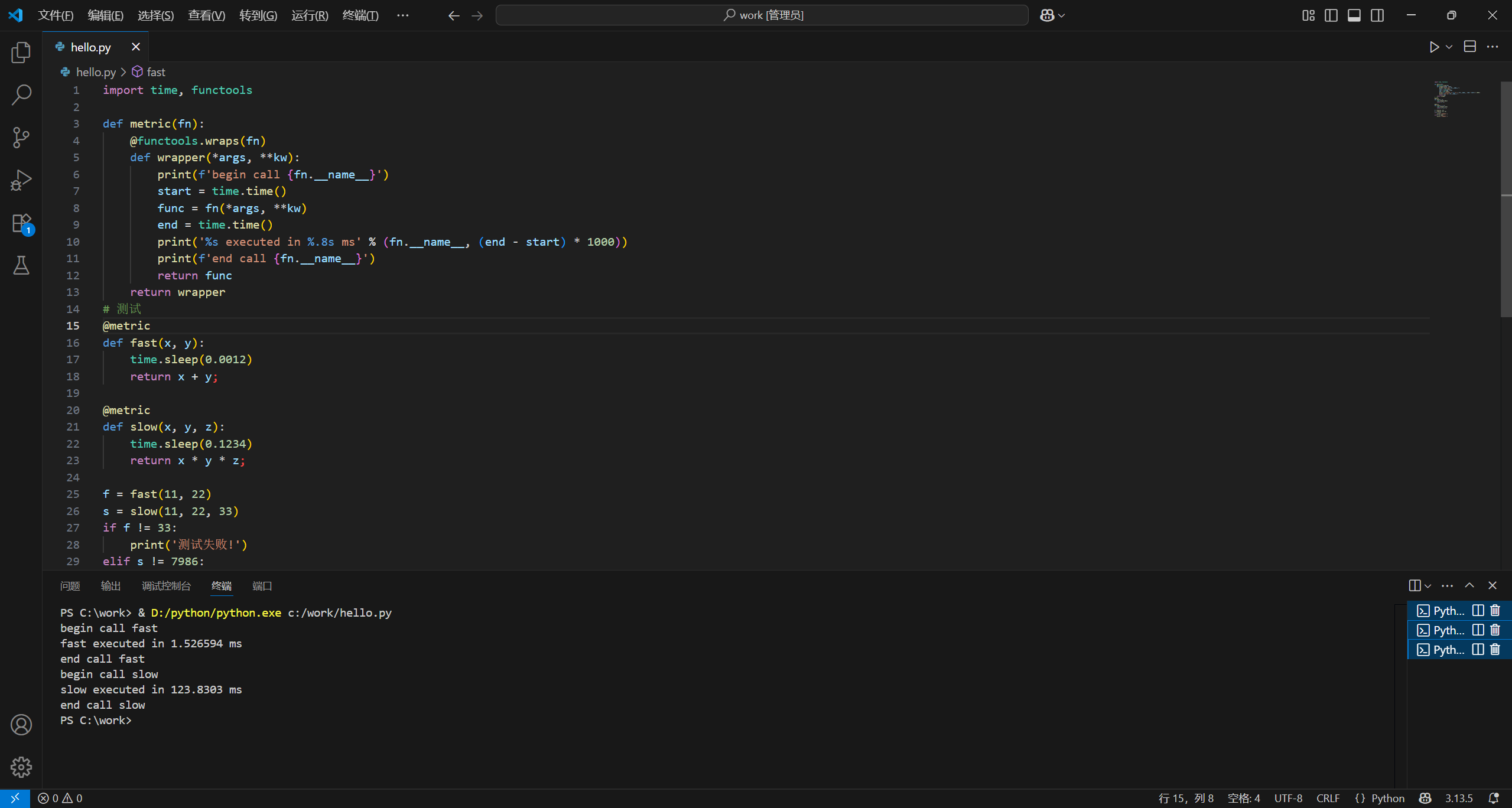Expand the Run Python File dropdown arrow
The height and width of the screenshot is (808, 1512).
pos(1449,47)
